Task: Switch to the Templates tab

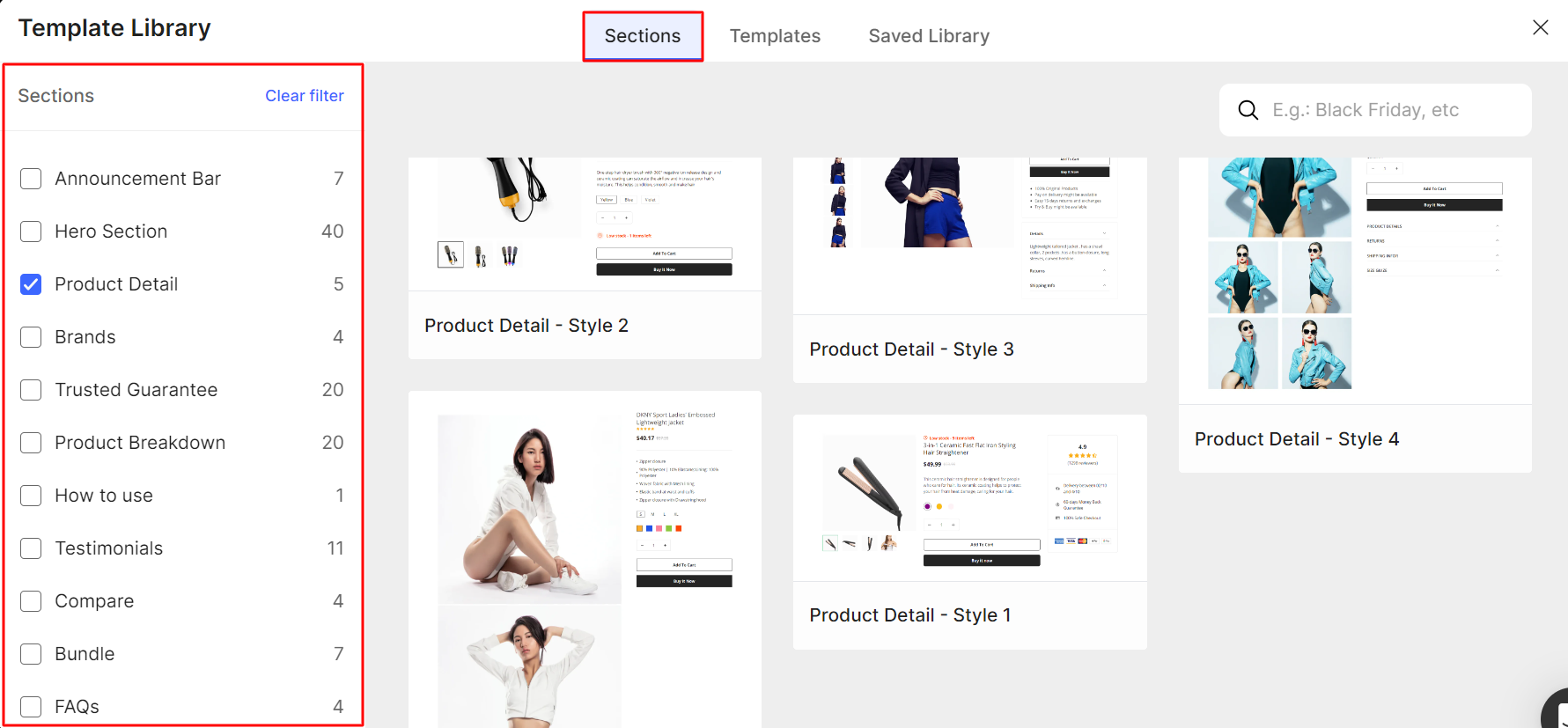Action: [775, 36]
